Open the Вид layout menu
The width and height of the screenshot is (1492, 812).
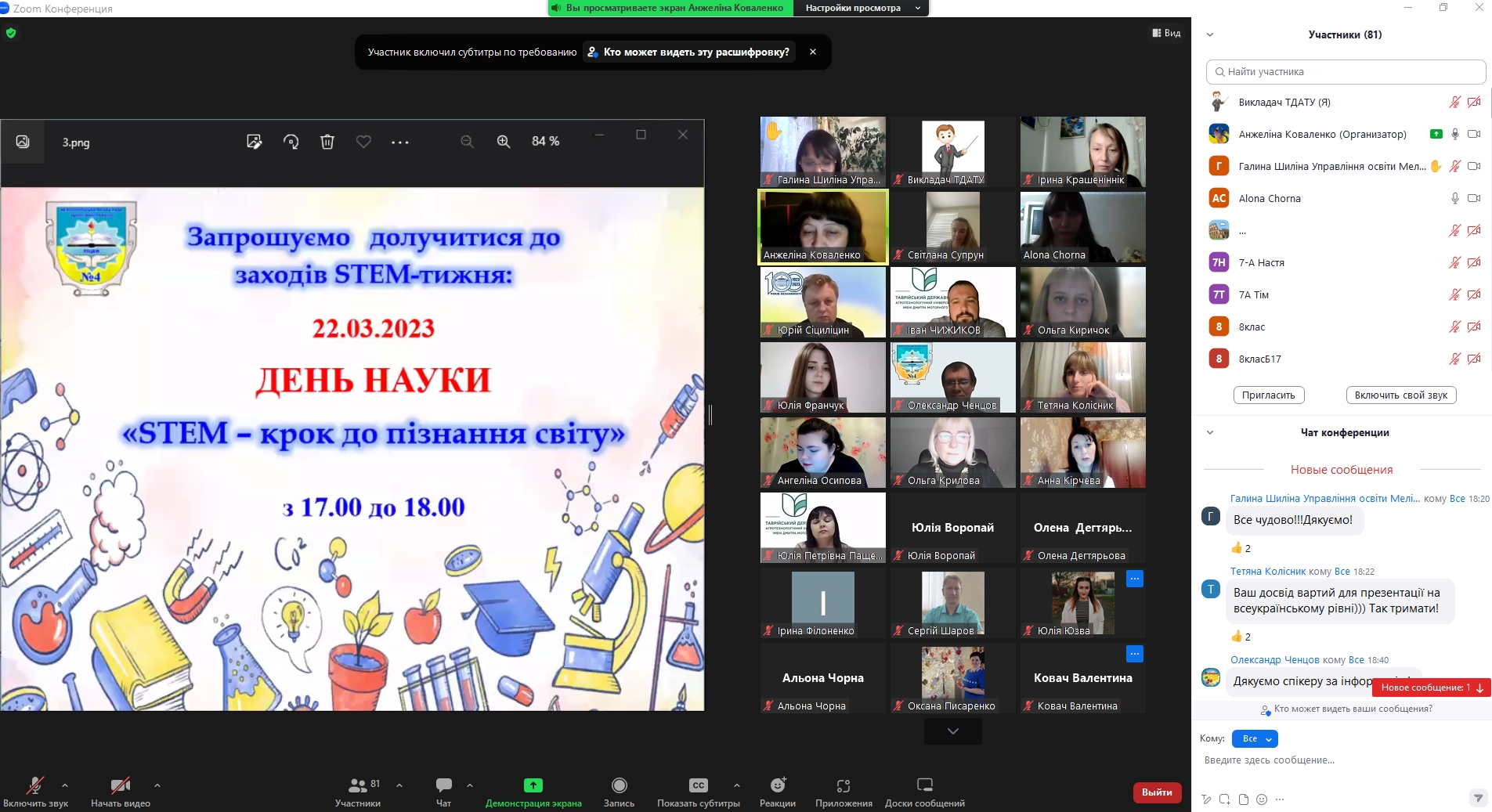click(1166, 33)
